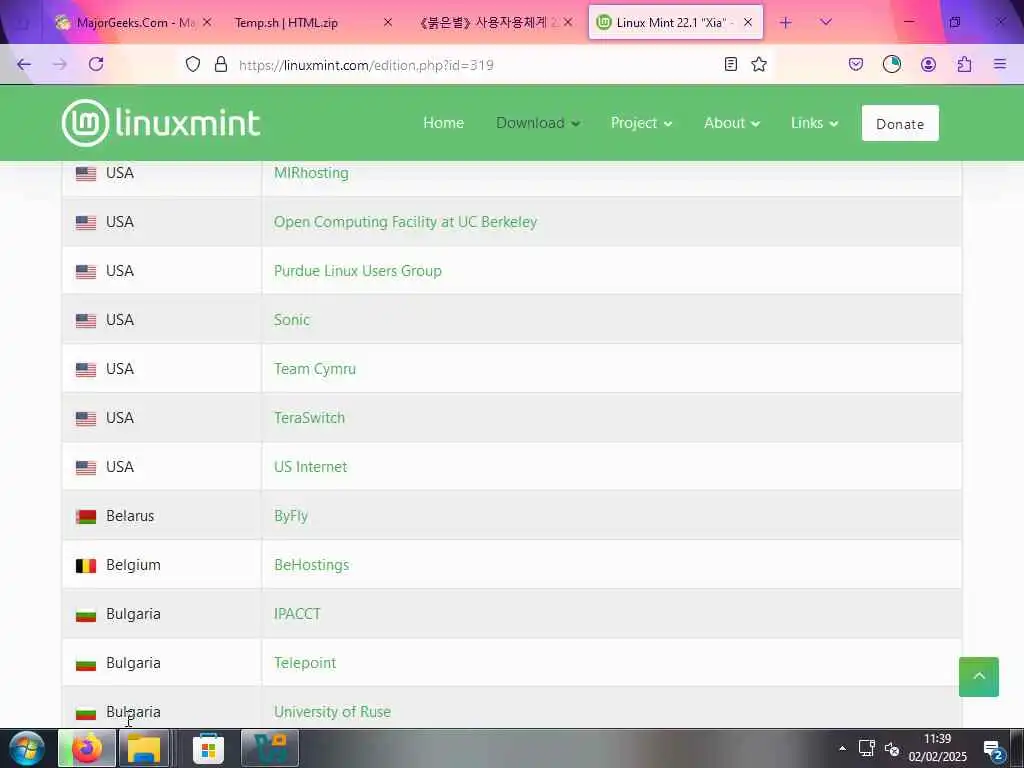The image size is (1024, 768).
Task: Open US Internet mirror link
Action: [x=311, y=467]
